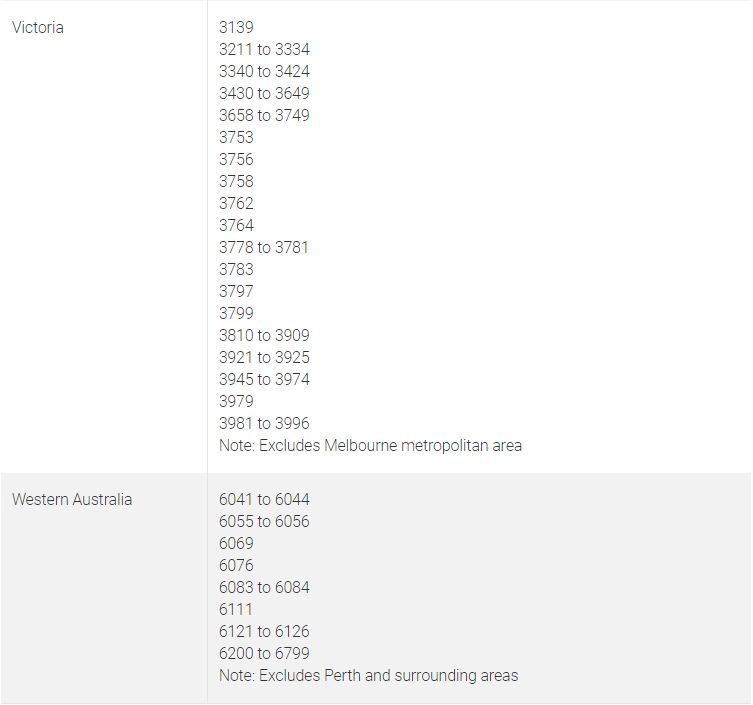Screen dimensions: 753x705
Task: Click the 3211 to 3334 postcode range
Action: click(264, 49)
